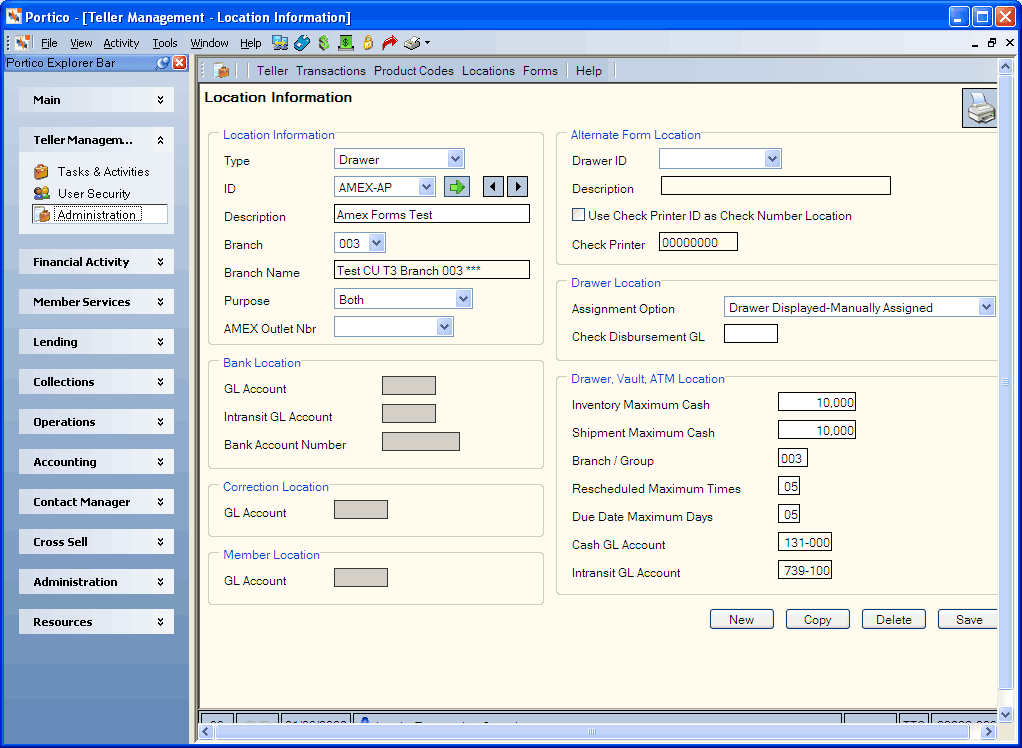1022x748 pixels.
Task: Open the View menu
Action: click(81, 43)
